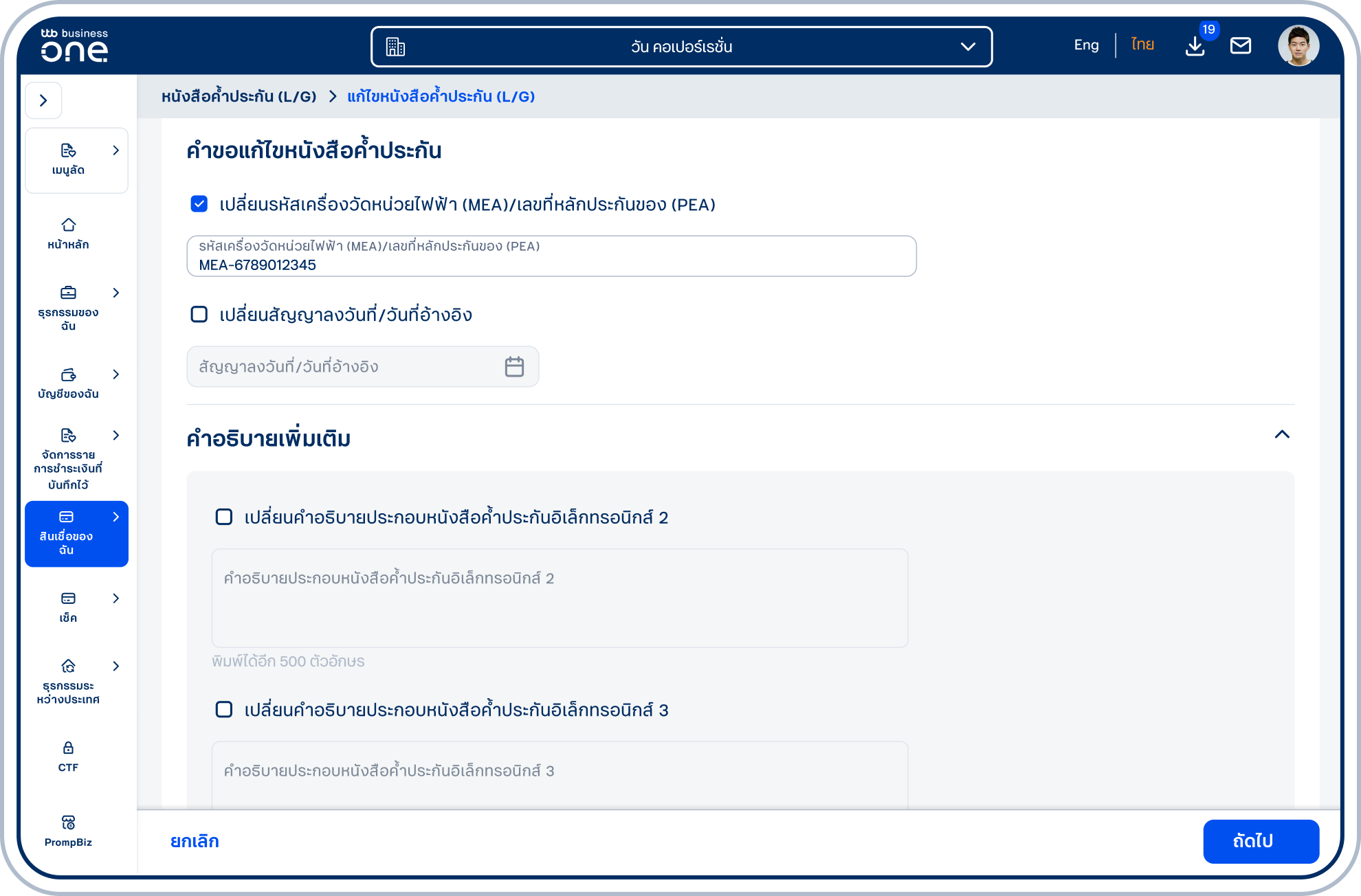Click ยกเลิก cancel link
Screen dimensions: 1361x896
click(195, 841)
